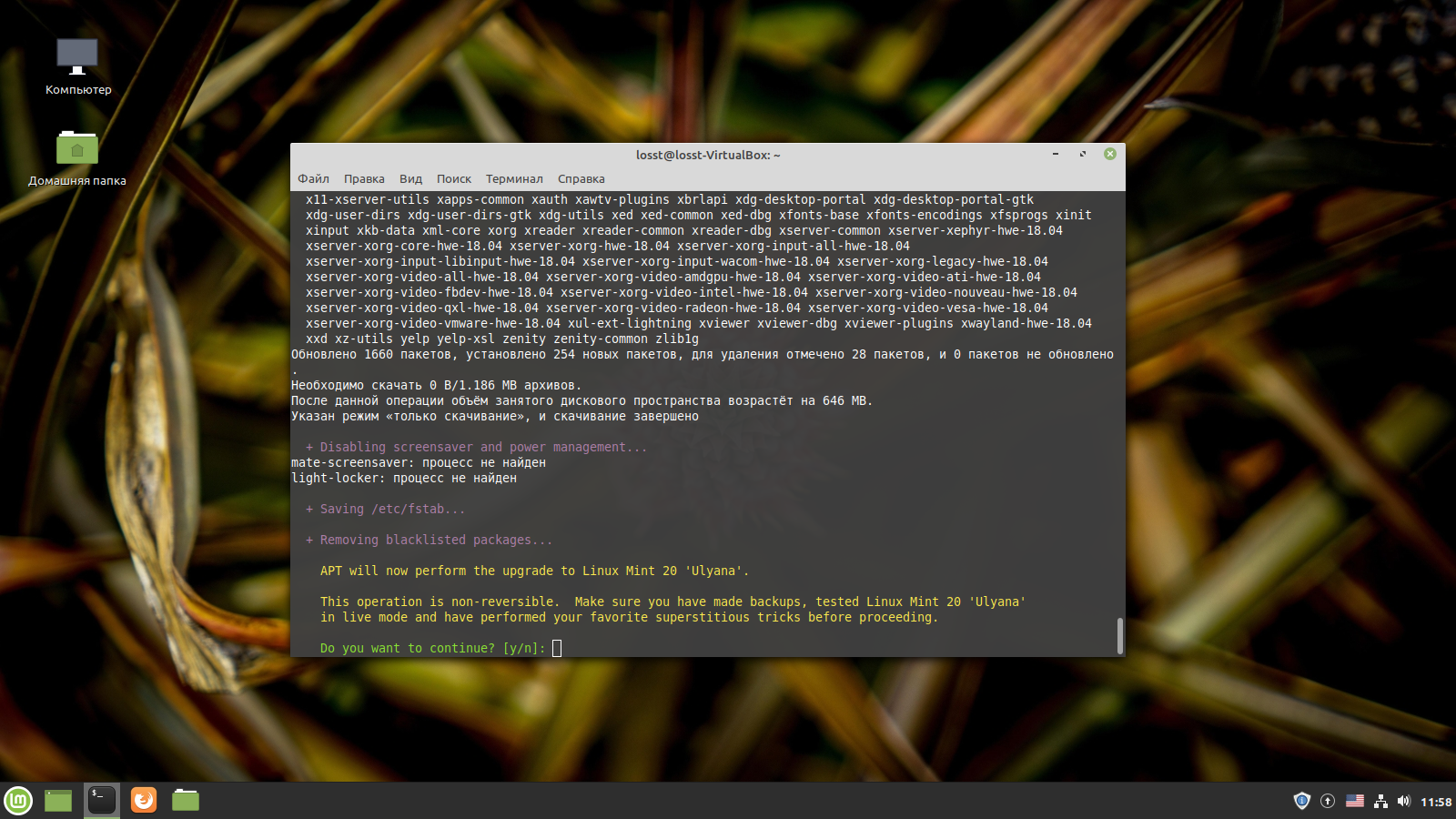Viewport: 1456px width, 819px height.
Task: Open the Правка menu
Action: pos(364,178)
